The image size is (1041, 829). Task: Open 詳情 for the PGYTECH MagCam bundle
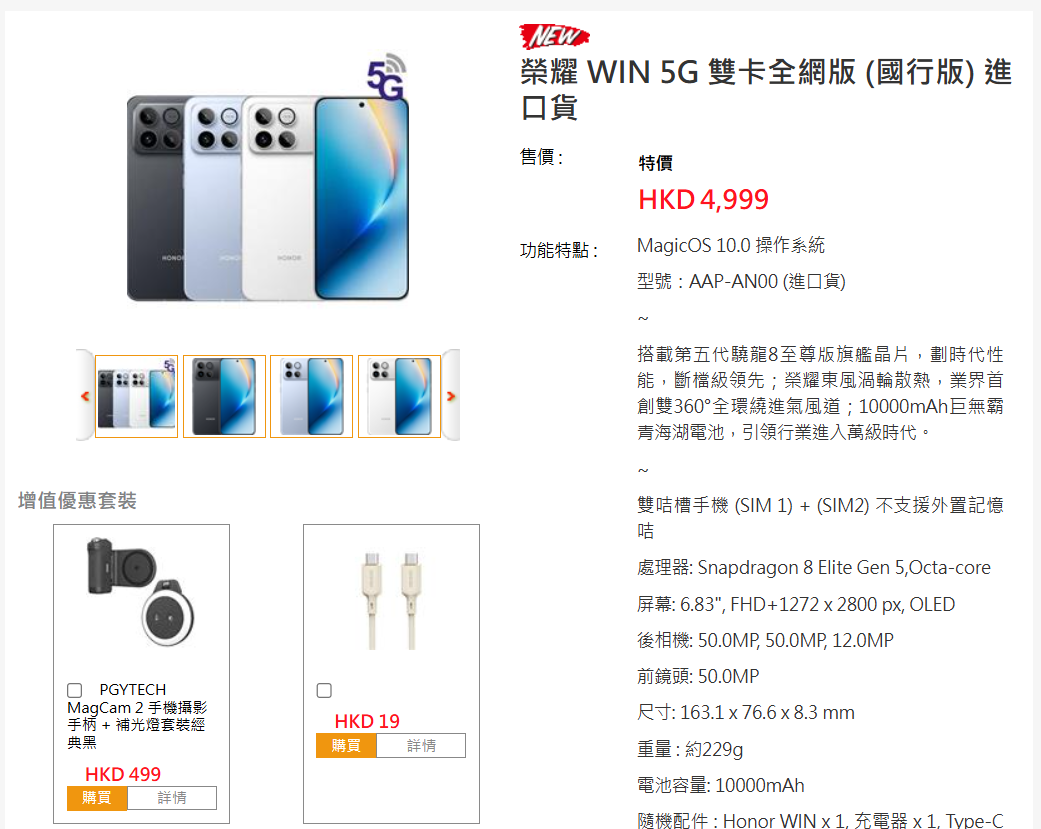click(x=172, y=798)
